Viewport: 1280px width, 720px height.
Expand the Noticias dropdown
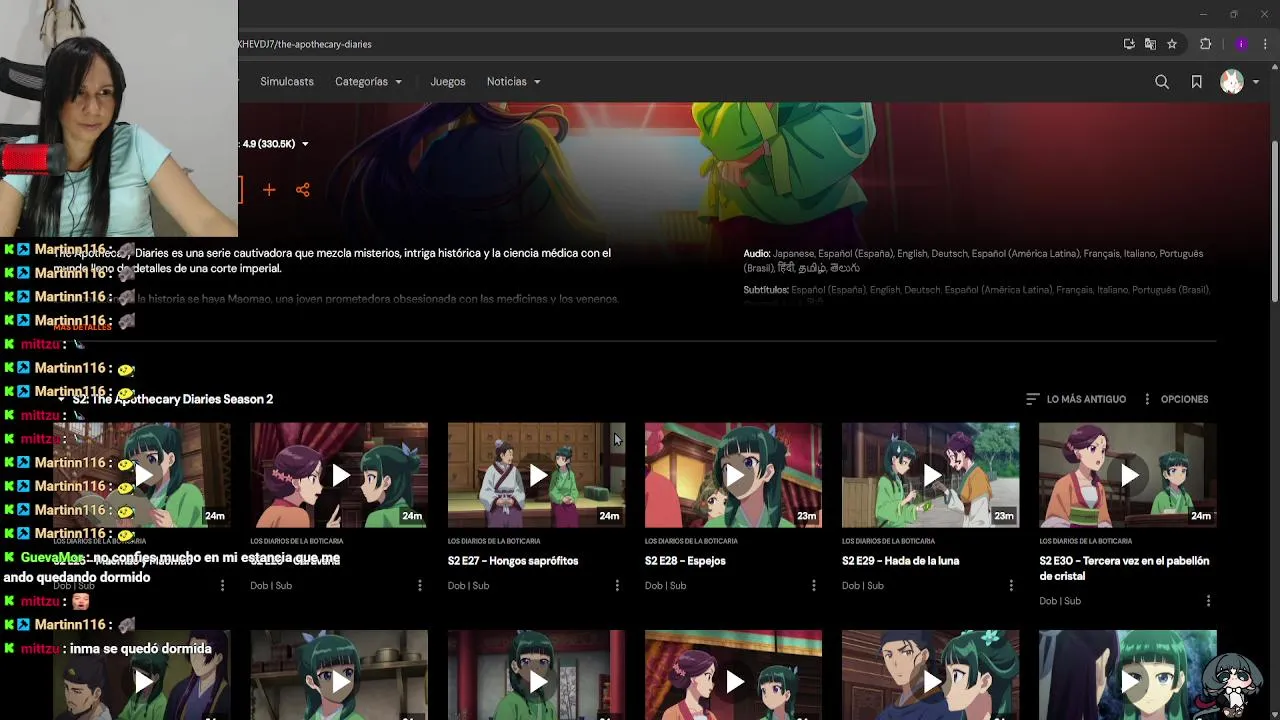pyautogui.click(x=513, y=82)
